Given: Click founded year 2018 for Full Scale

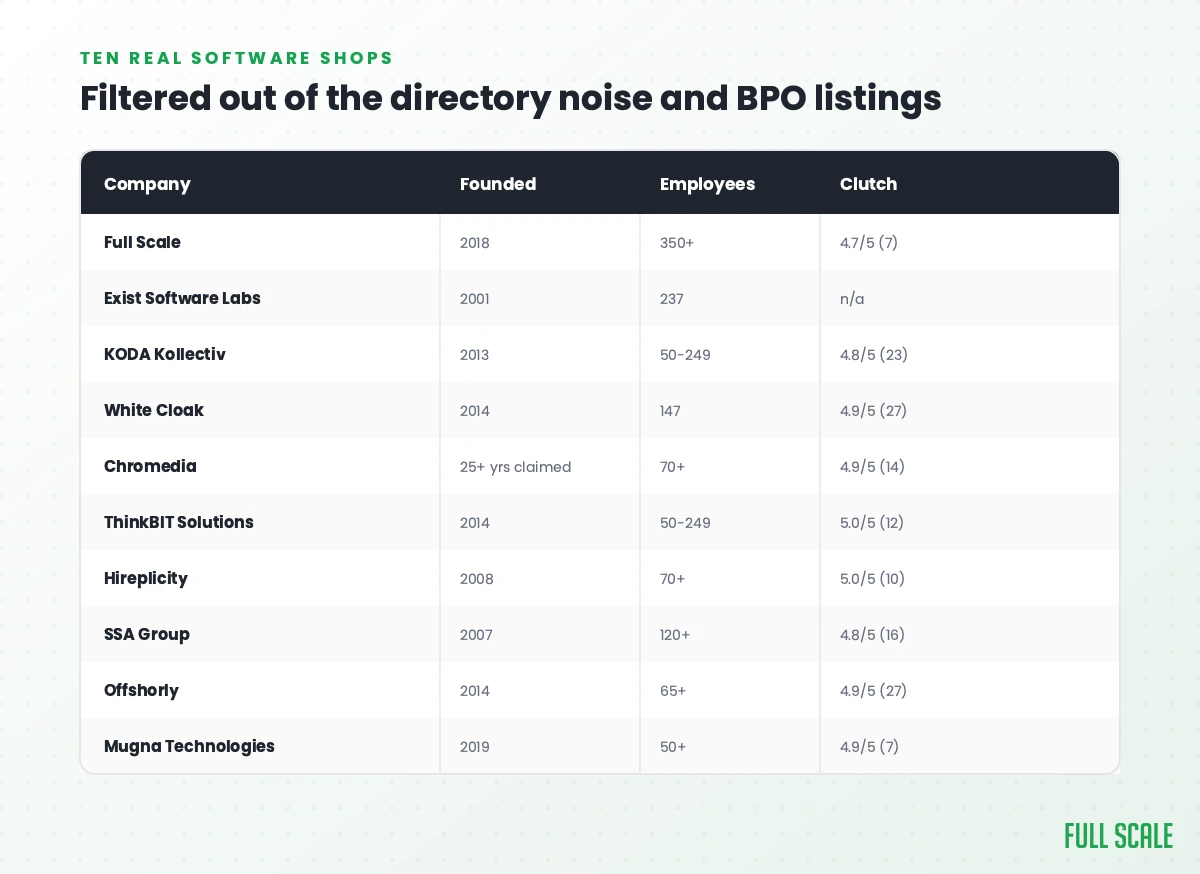Looking at the screenshot, I should [x=475, y=242].
